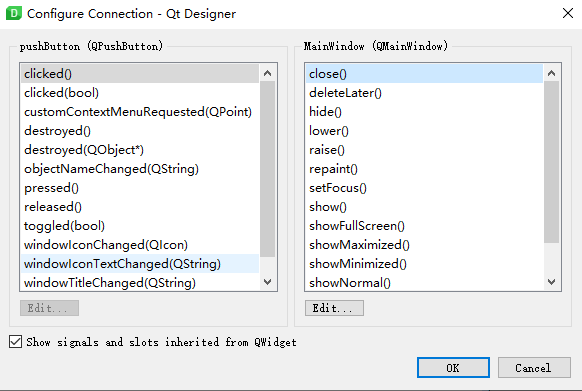Select the showMinimized() slot
The image size is (582, 391).
click(424, 264)
